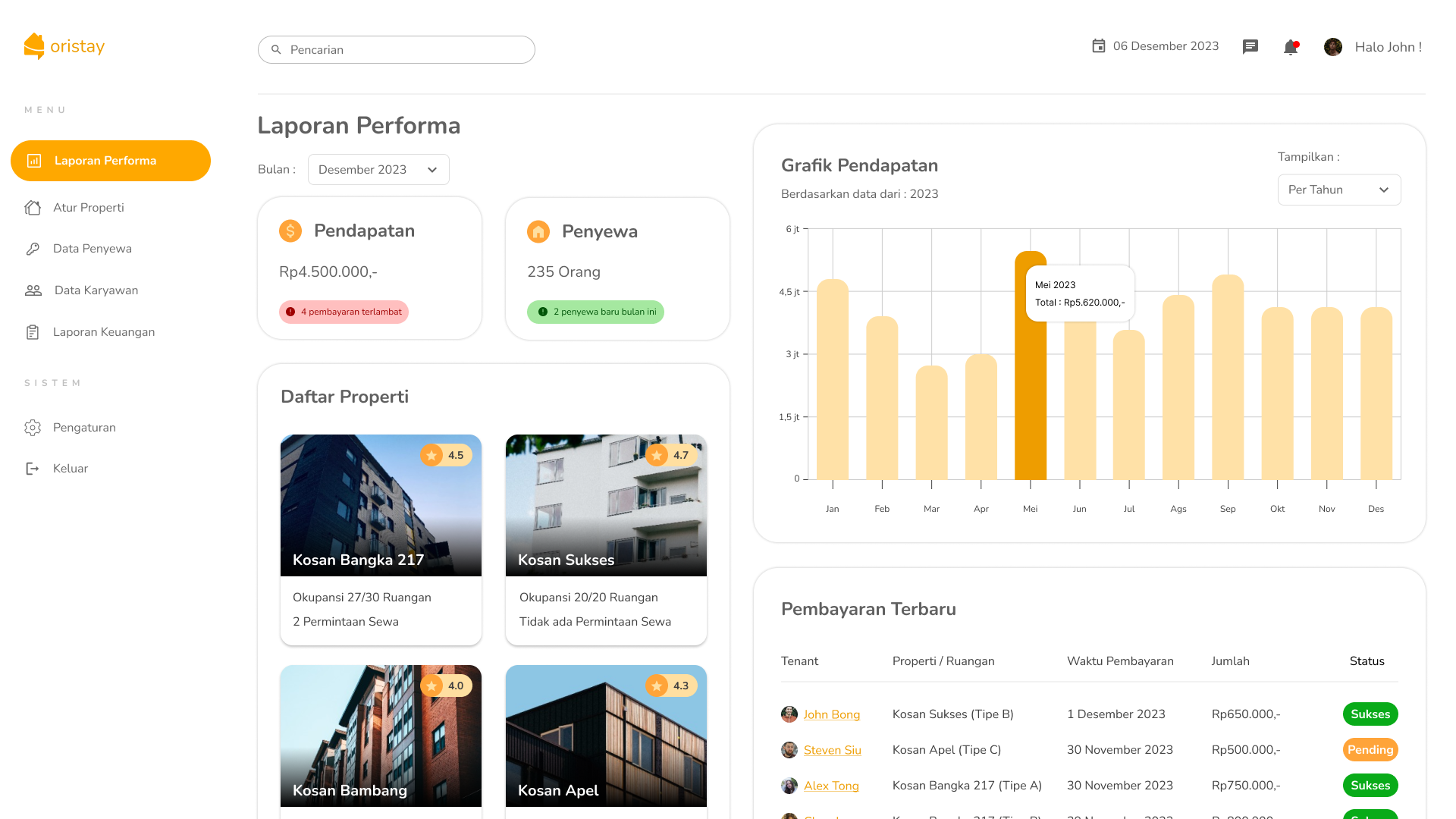Click the Atur Properti house icon
This screenshot has width=1456, height=819.
(33, 208)
